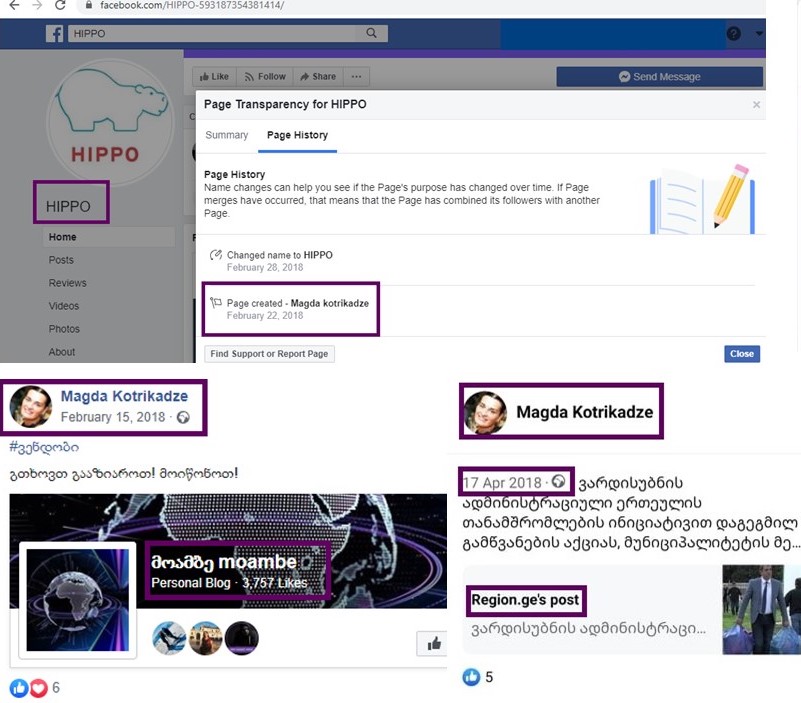Click the blue Close button
801x703 pixels.
click(742, 354)
